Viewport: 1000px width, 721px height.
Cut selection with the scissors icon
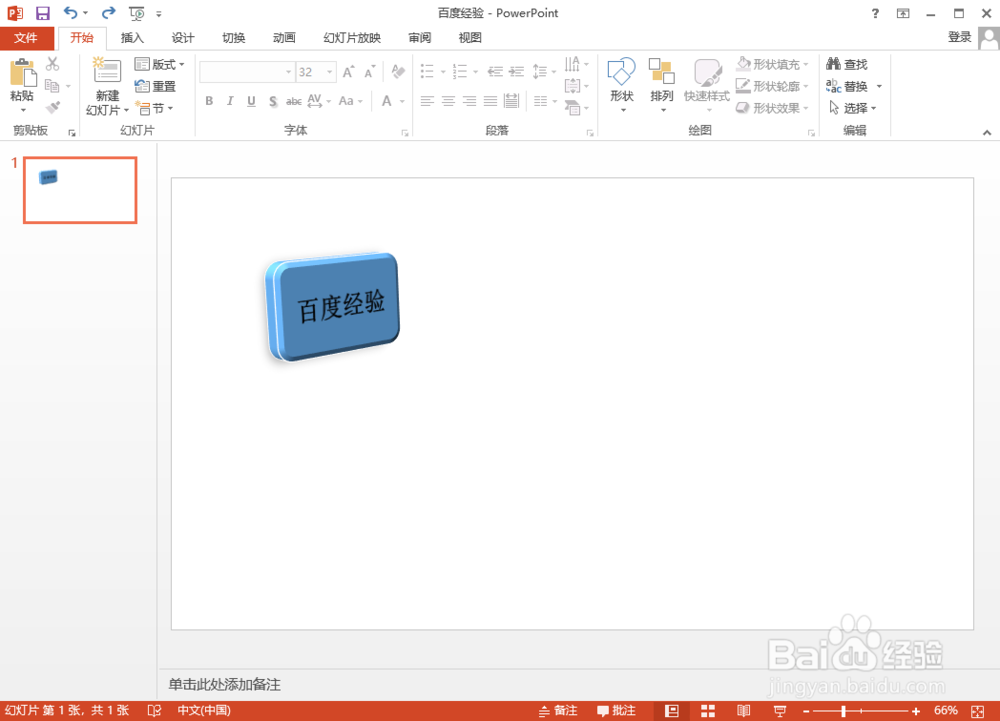(x=52, y=64)
